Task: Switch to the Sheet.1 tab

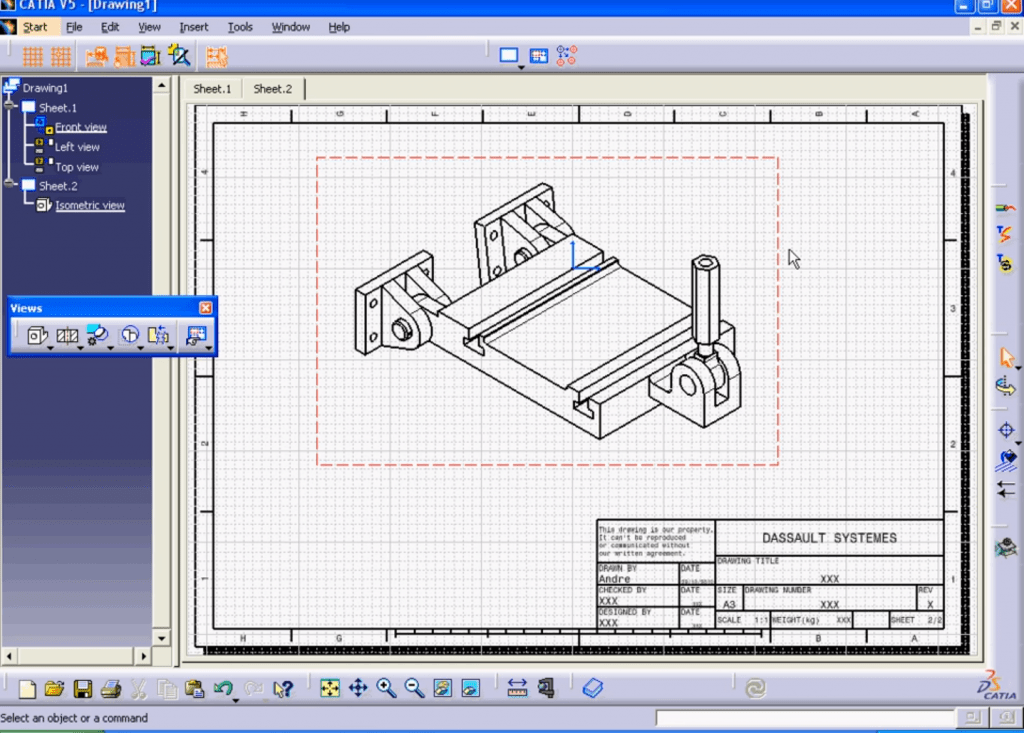Action: tap(212, 89)
